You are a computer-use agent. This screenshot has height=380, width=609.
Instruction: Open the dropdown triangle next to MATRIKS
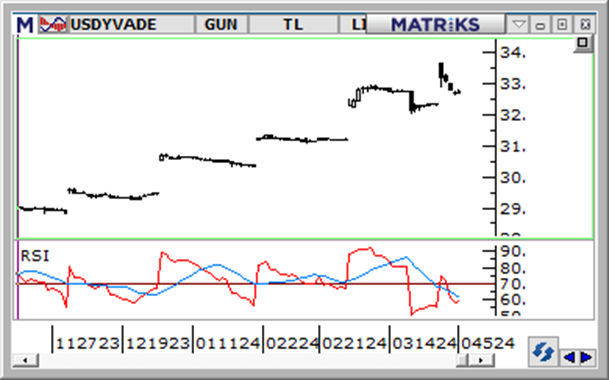(x=519, y=25)
